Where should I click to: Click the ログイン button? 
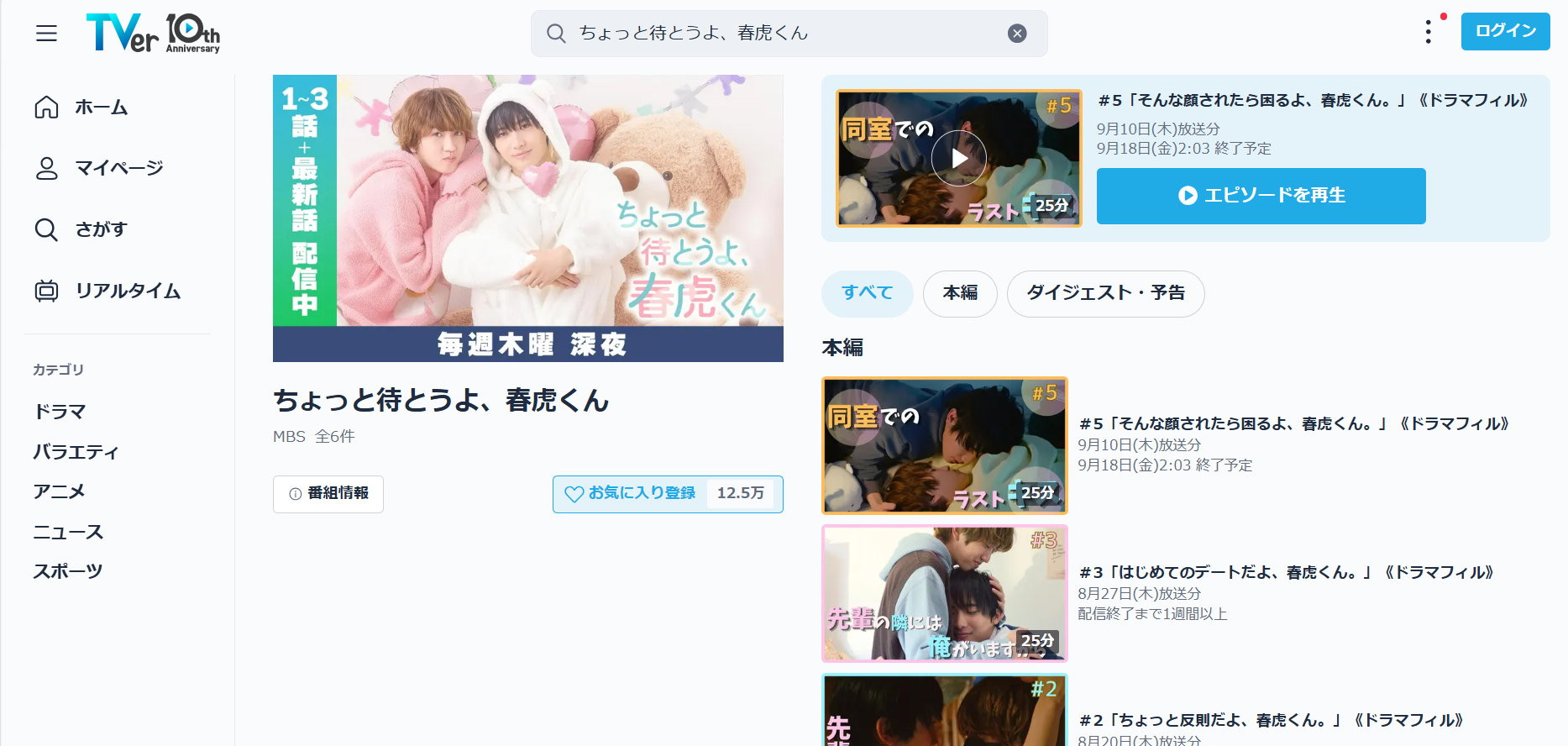1505,31
